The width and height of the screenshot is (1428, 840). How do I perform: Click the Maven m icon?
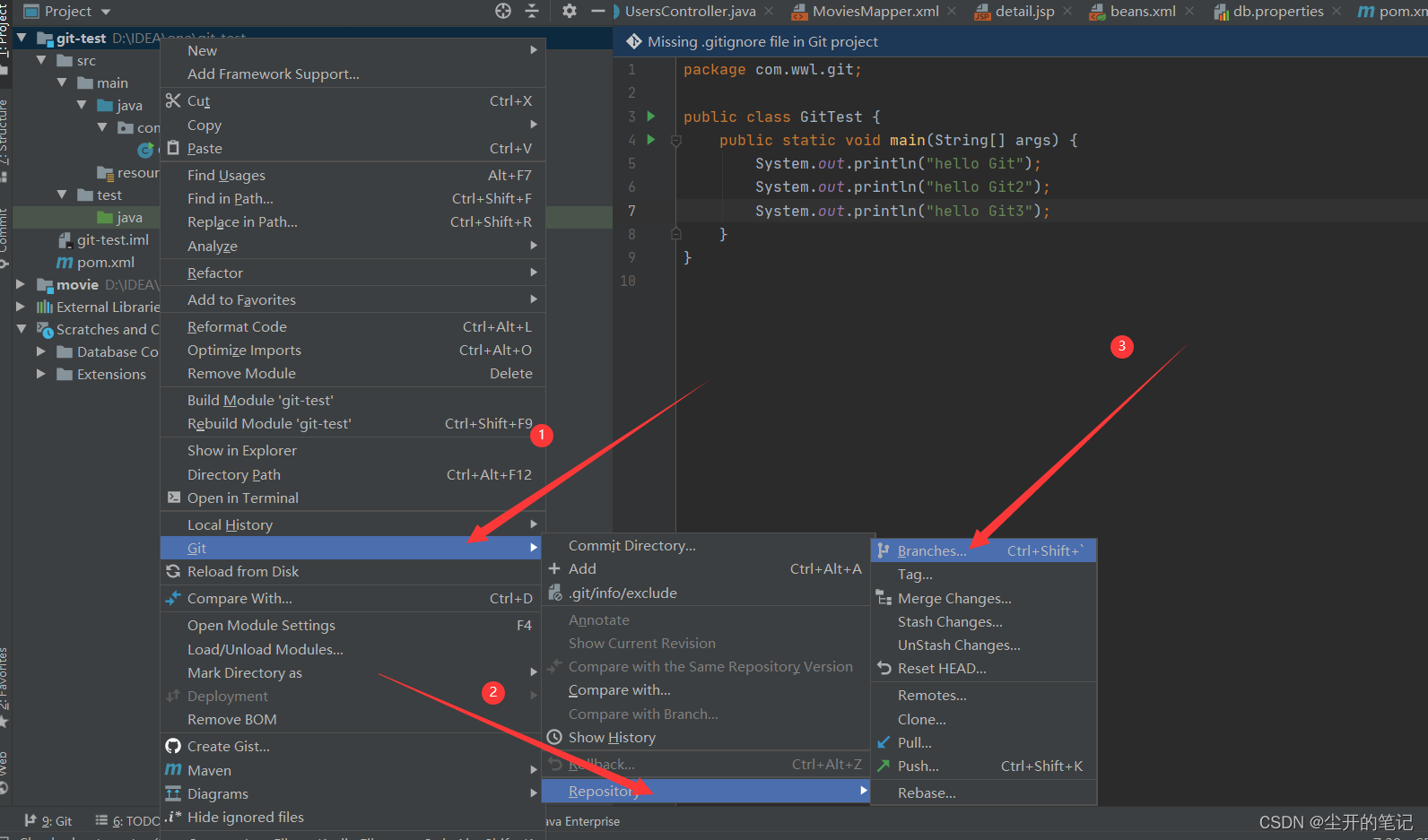tap(173, 770)
